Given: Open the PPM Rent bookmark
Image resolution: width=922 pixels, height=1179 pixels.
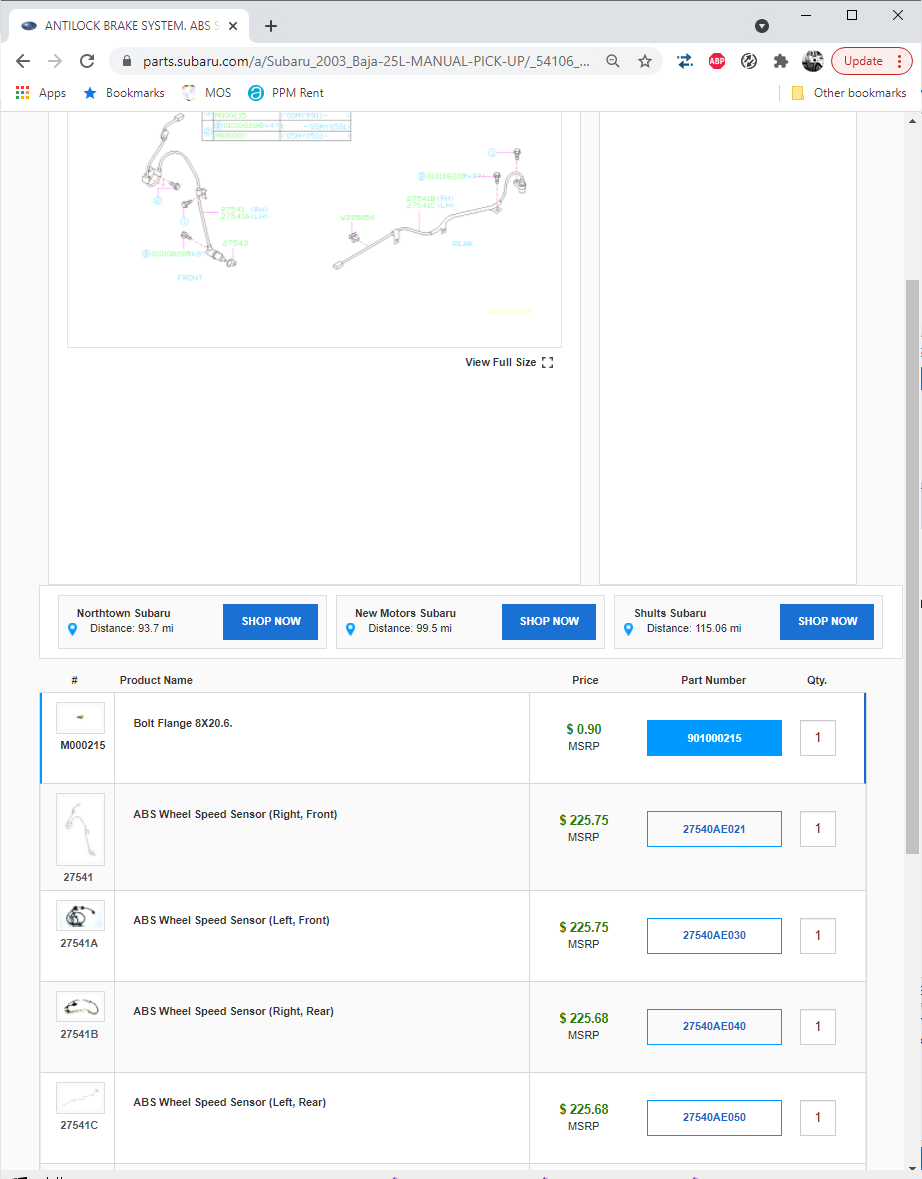Looking at the screenshot, I should [286, 92].
